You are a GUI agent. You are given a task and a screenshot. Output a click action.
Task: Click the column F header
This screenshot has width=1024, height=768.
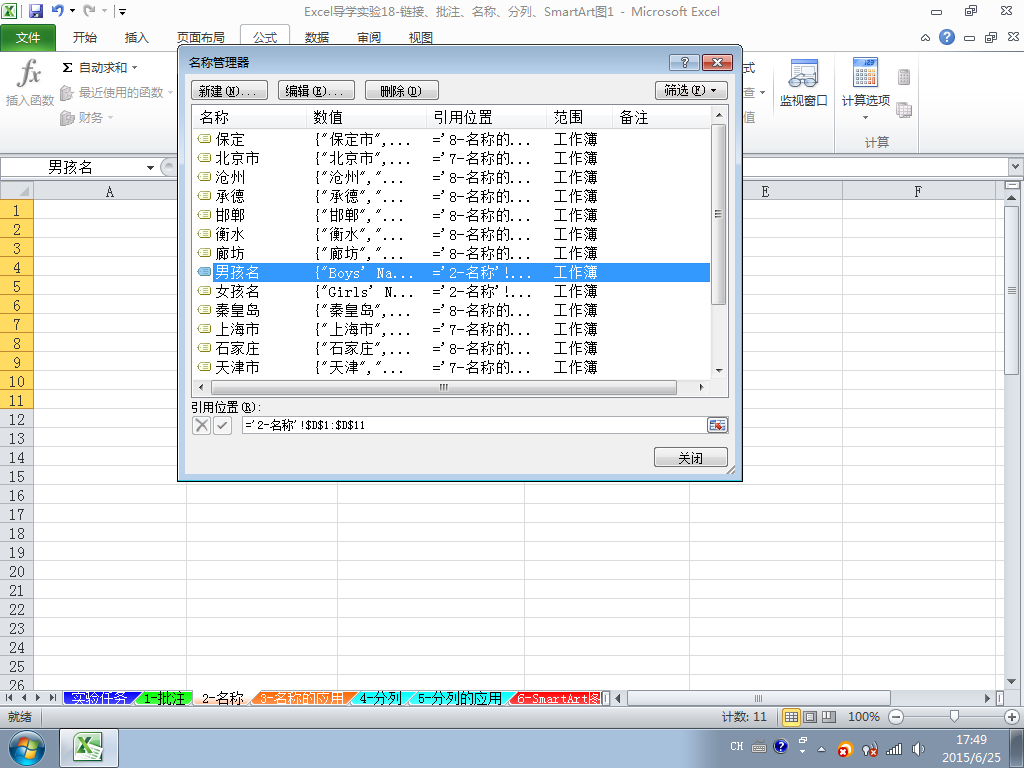tap(918, 191)
